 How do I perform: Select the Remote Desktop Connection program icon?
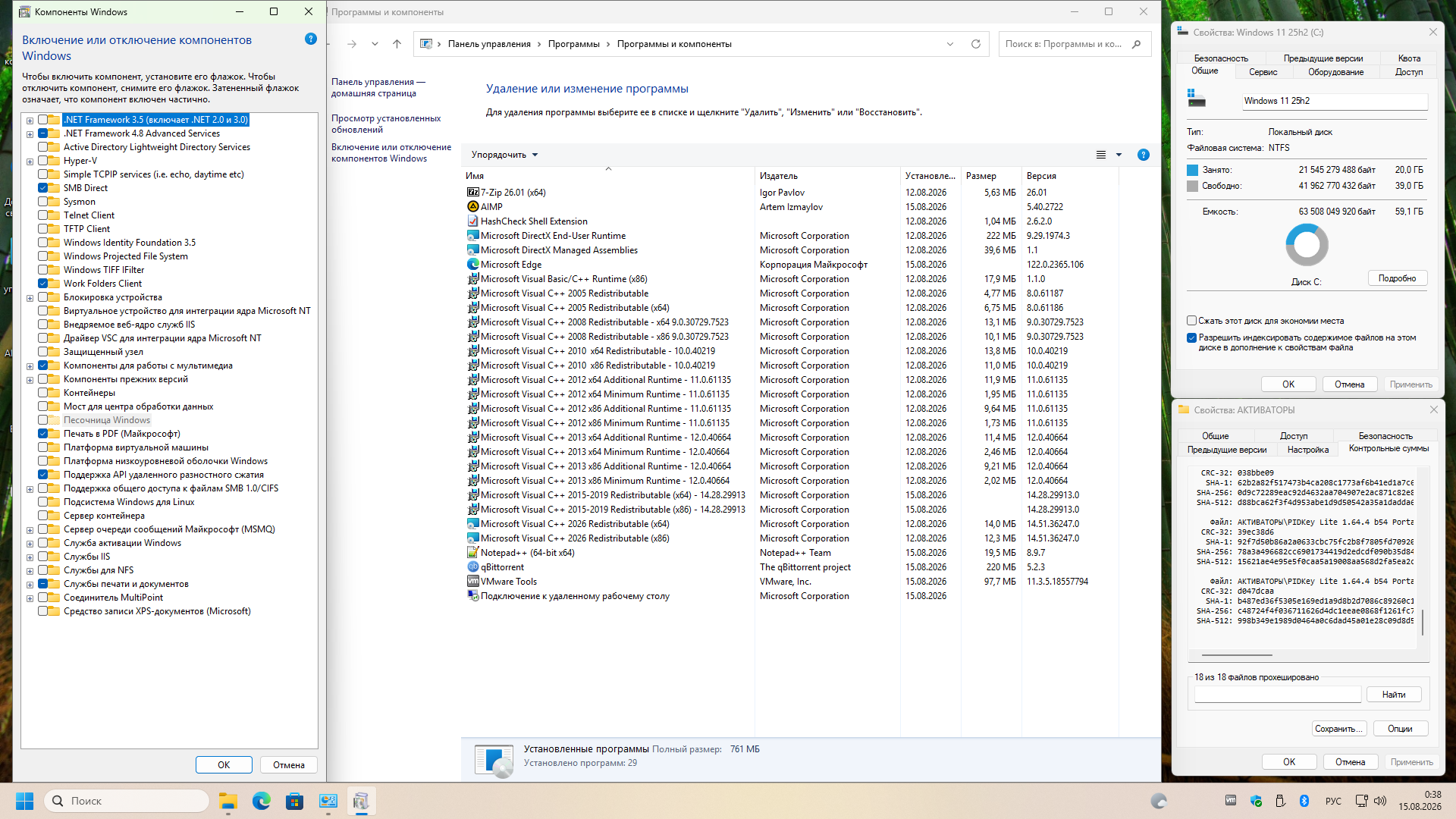(473, 596)
